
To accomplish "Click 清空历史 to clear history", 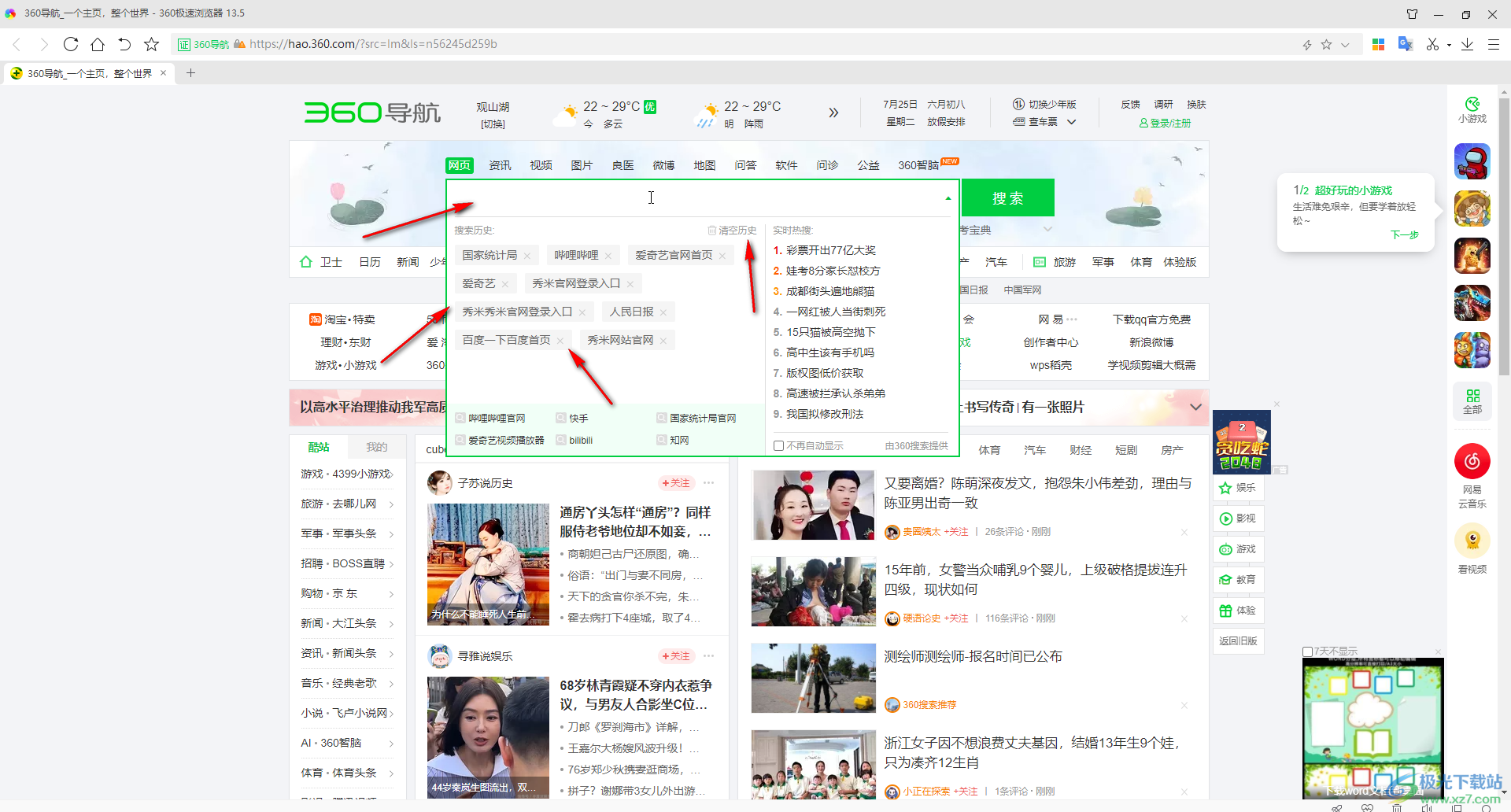I will click(x=732, y=231).
